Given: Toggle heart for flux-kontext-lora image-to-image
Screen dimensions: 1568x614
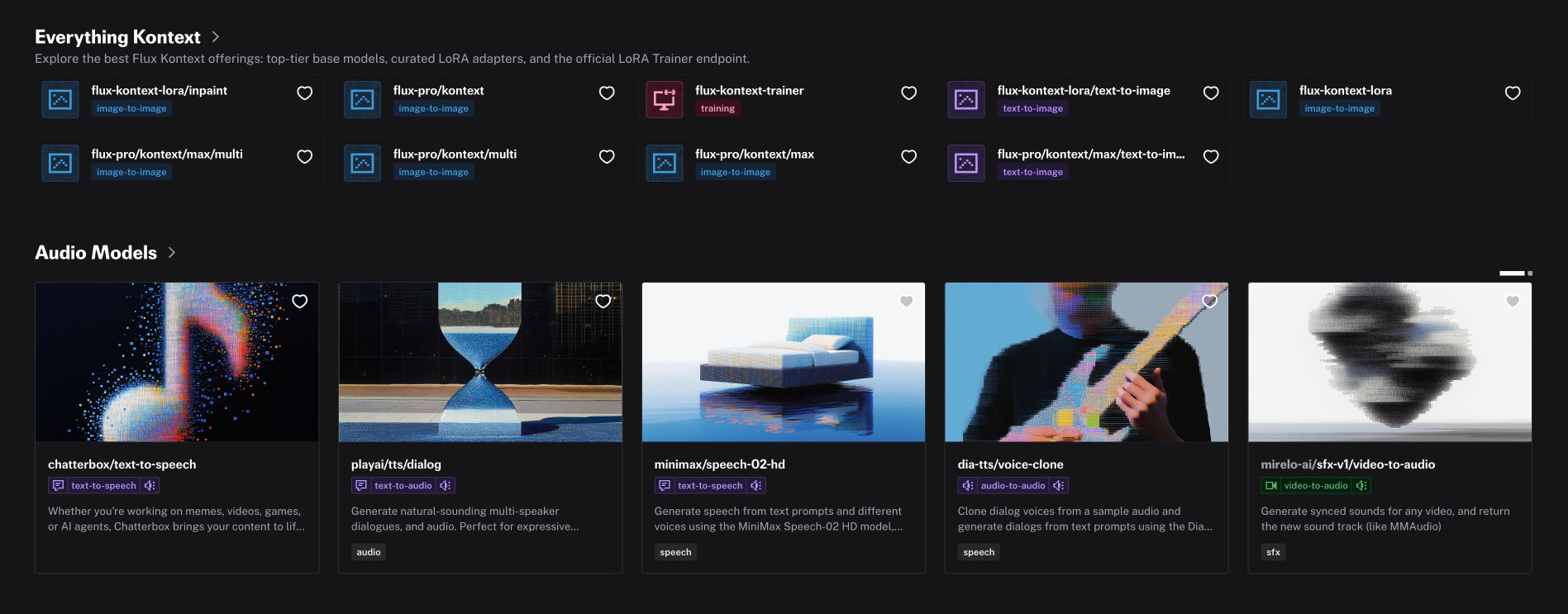Looking at the screenshot, I should 1513,93.
